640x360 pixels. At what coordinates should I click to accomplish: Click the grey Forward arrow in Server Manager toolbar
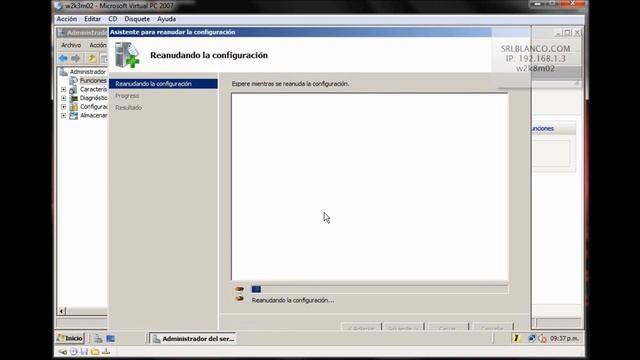tap(76, 58)
